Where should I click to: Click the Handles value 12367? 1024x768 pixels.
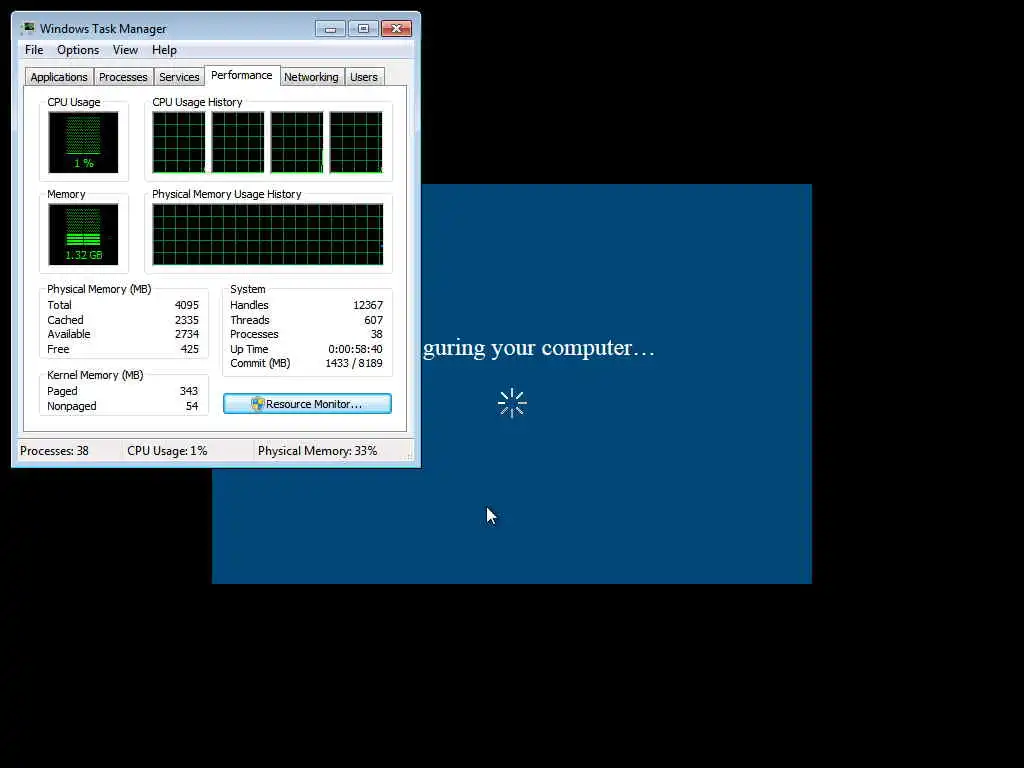368,305
